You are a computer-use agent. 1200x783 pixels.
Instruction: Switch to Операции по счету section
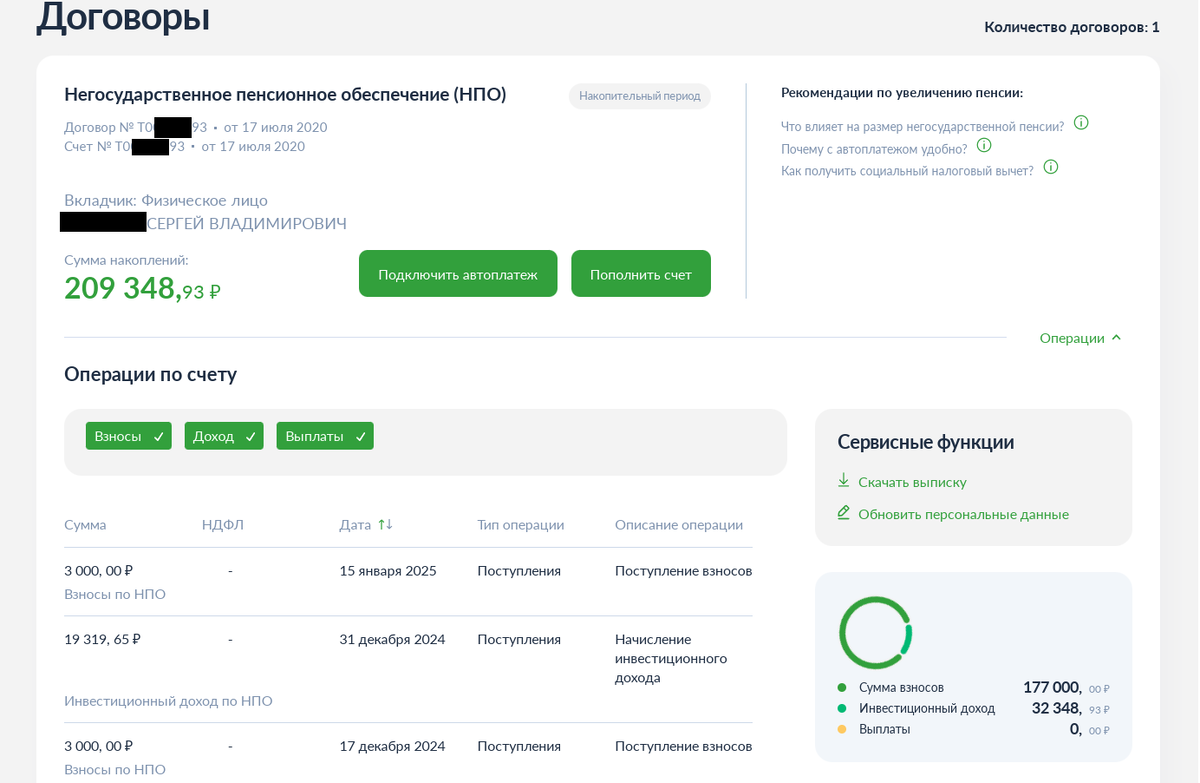[x=151, y=374]
